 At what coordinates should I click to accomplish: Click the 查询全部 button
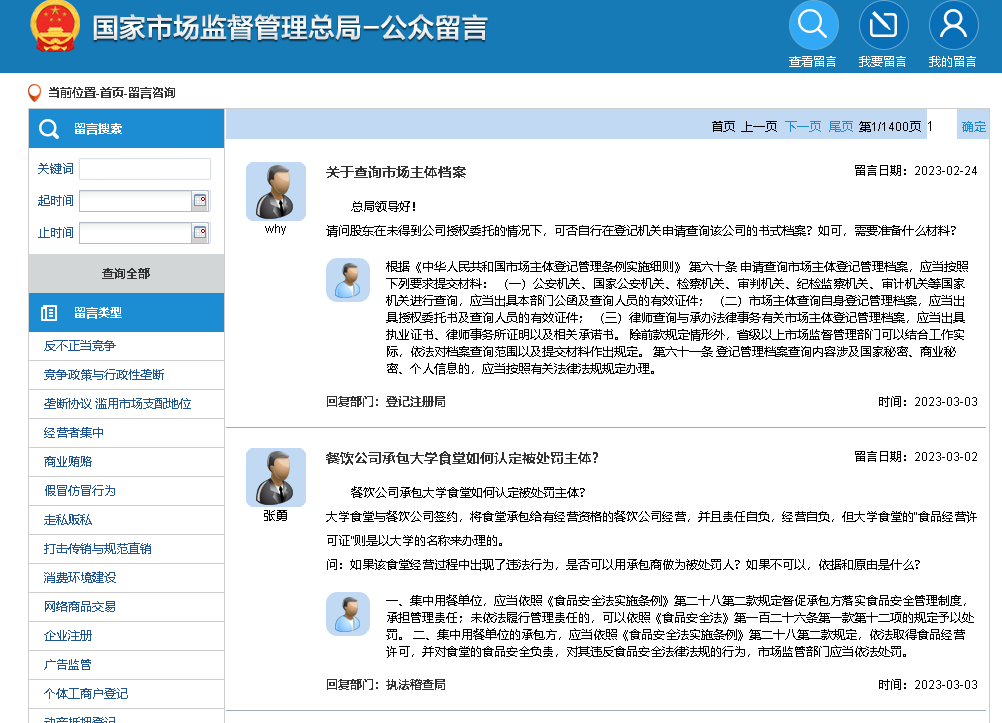pyautogui.click(x=125, y=273)
